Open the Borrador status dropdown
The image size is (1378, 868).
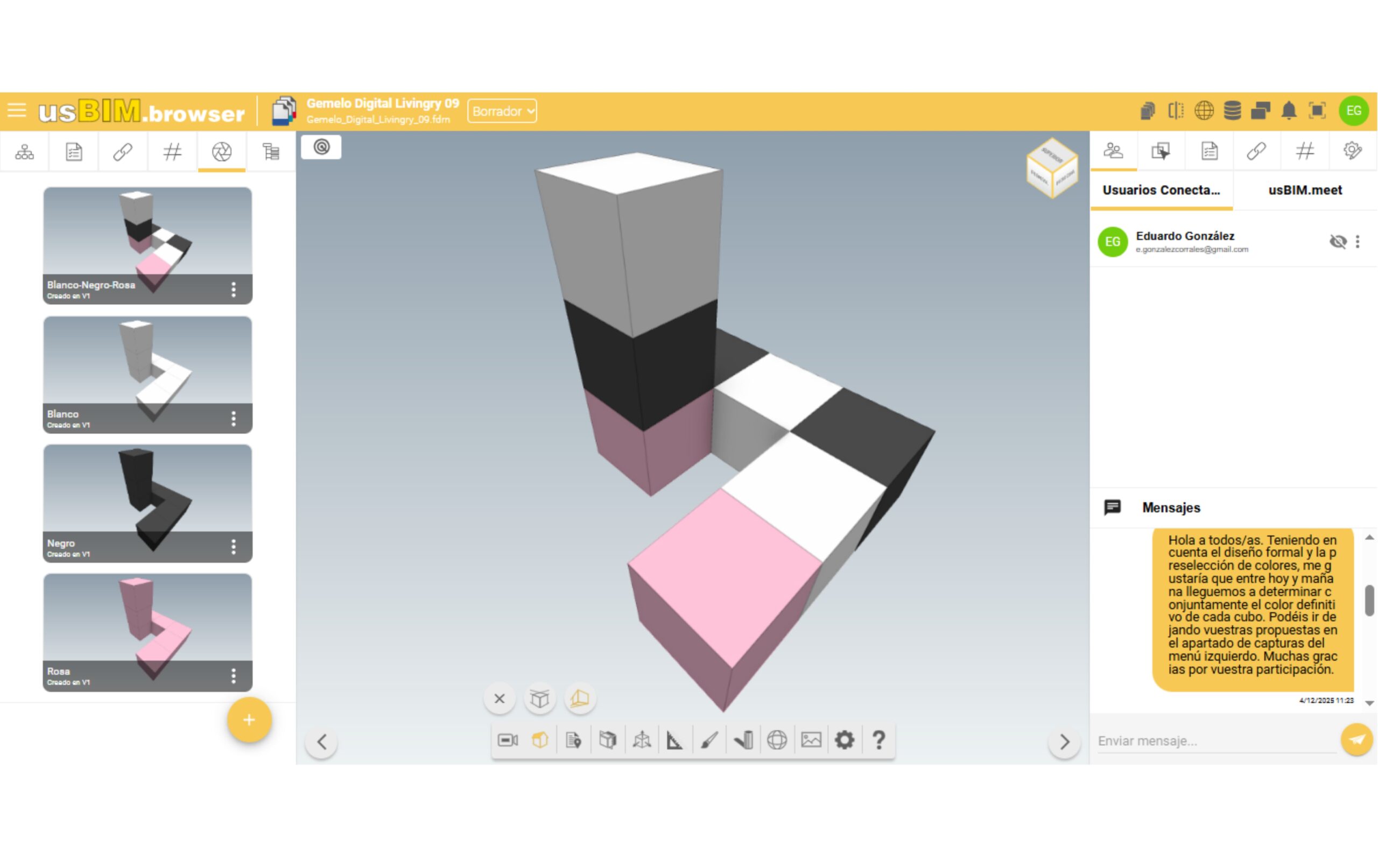click(502, 111)
